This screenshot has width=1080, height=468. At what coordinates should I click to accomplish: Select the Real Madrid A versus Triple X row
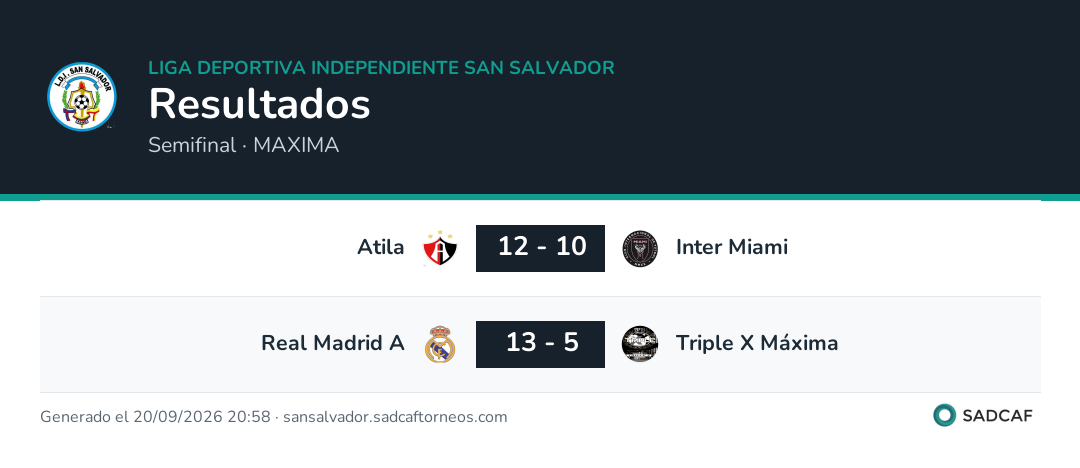click(x=540, y=344)
